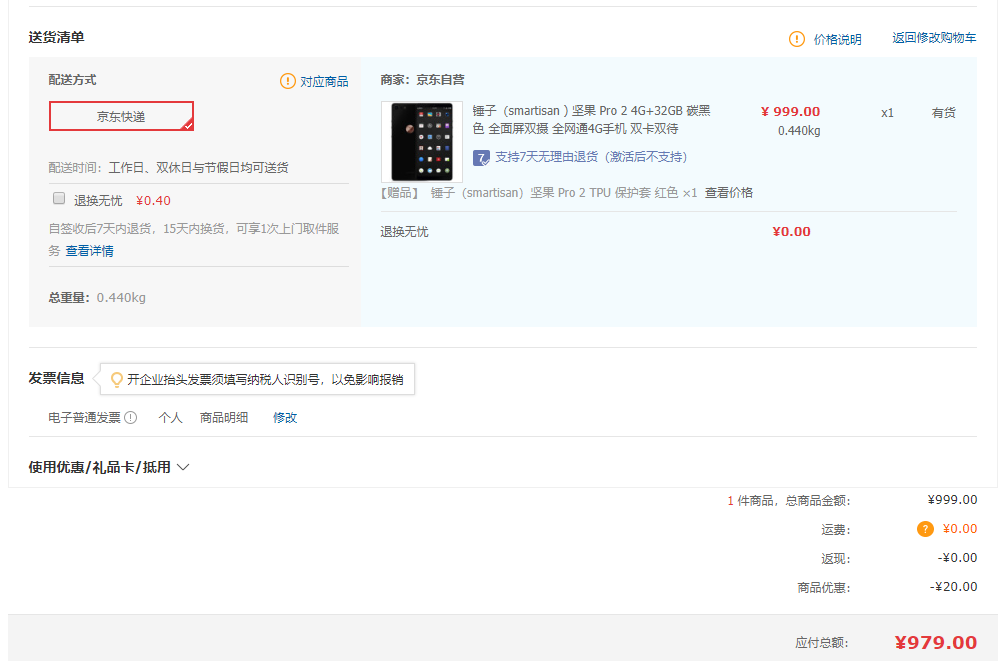Open 查看详情 for return service

click(89, 251)
